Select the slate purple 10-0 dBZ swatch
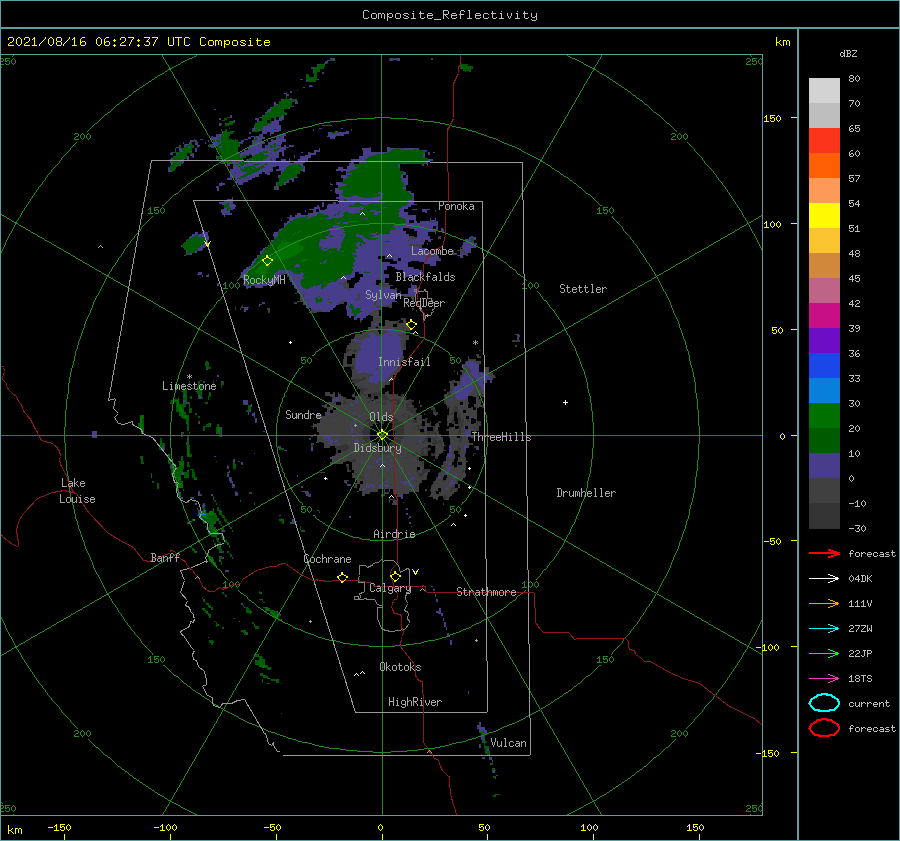Image resolution: width=900 pixels, height=841 pixels. pos(824,465)
